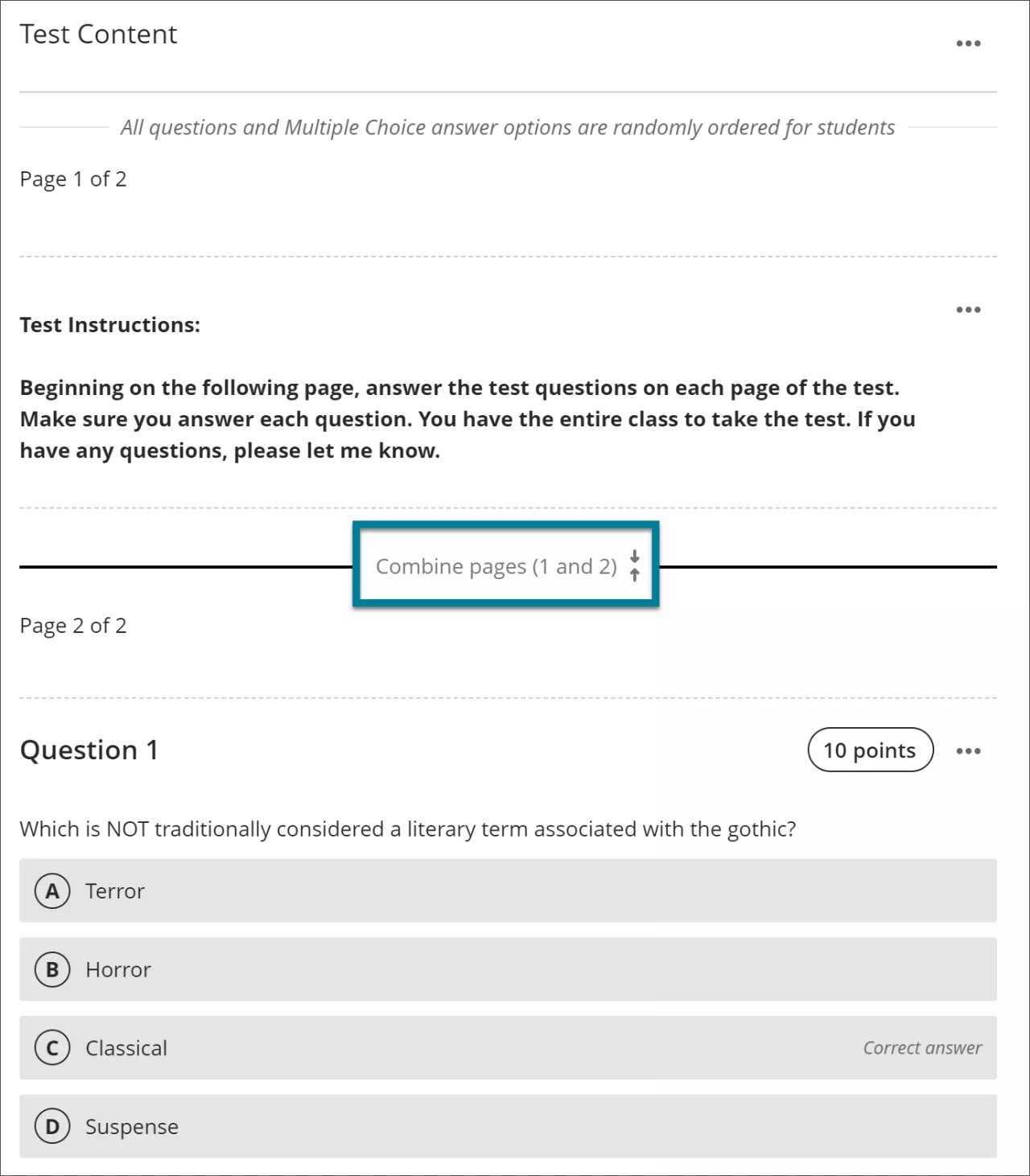
Task: Click the Test Instructions ellipsis icon
Action: 969,308
